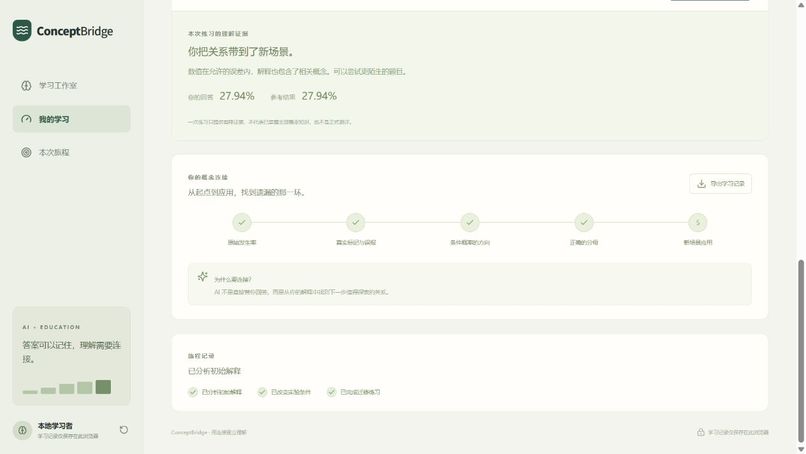
Task: Click the first journey log check icon
Action: click(193, 392)
